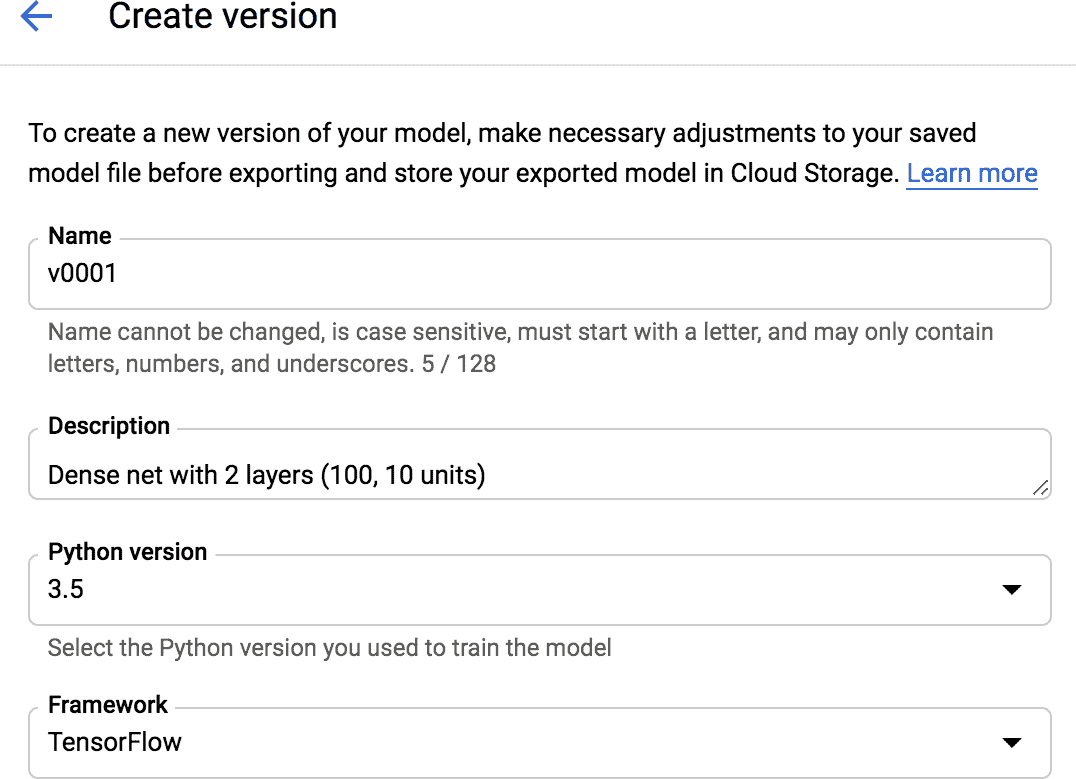The width and height of the screenshot is (1076, 779).
Task: Click the "letters, numbers, and underscores" text
Action: click(230, 364)
